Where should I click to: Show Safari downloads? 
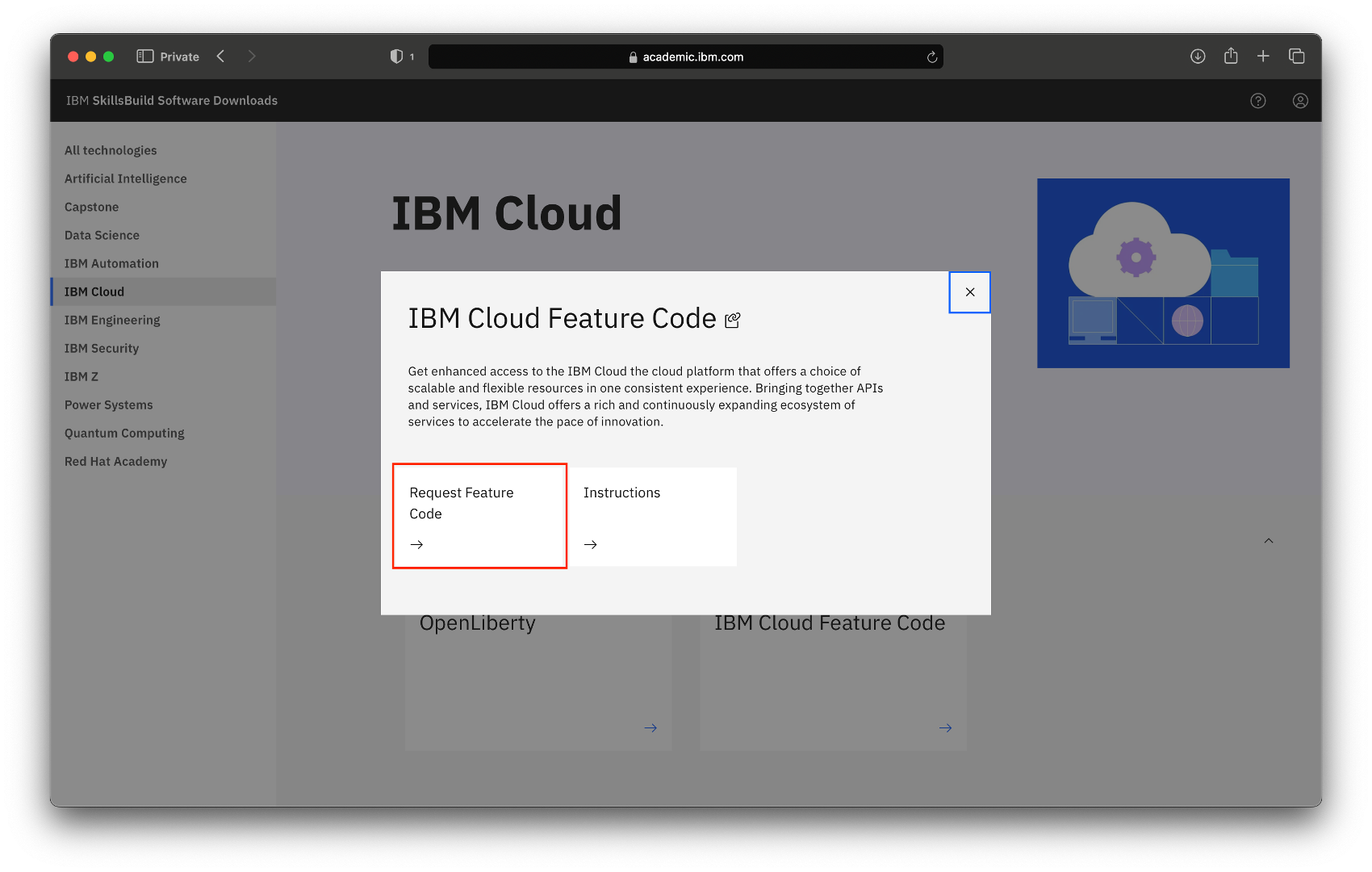1198,57
